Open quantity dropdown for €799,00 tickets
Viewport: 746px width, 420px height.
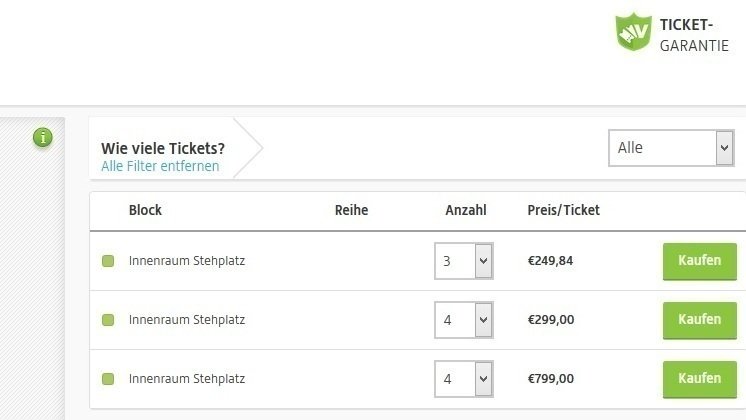point(464,379)
